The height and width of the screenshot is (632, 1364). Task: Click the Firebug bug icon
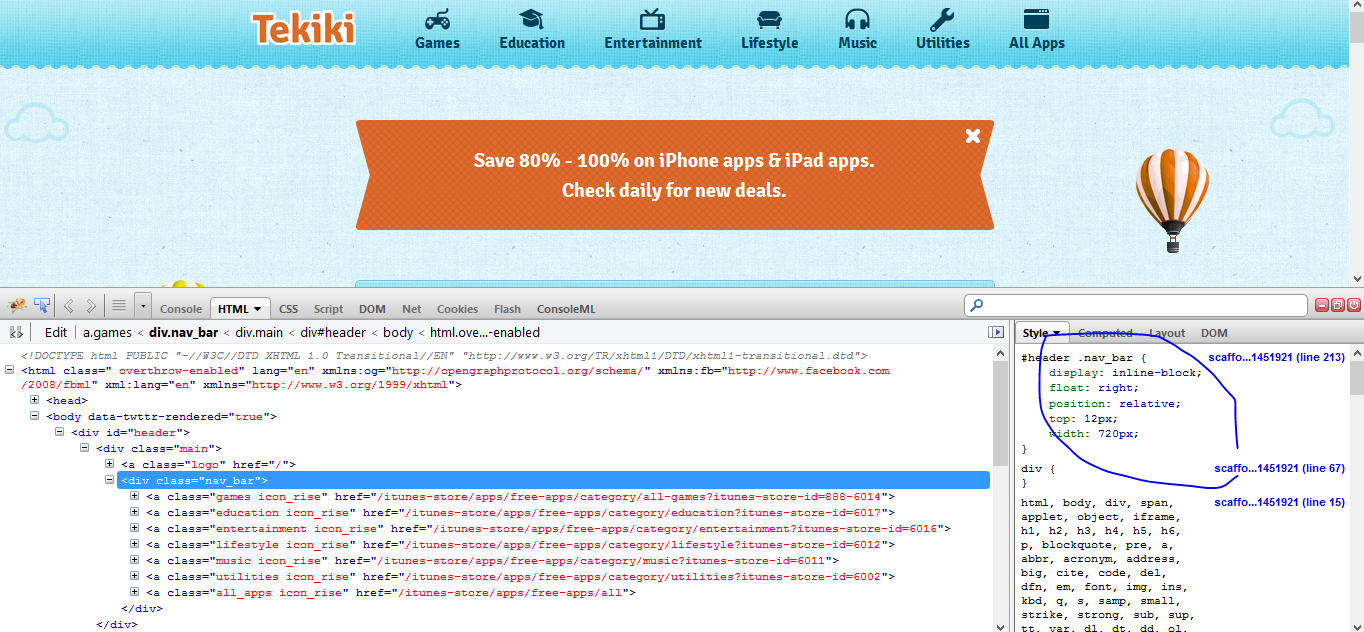(x=17, y=306)
